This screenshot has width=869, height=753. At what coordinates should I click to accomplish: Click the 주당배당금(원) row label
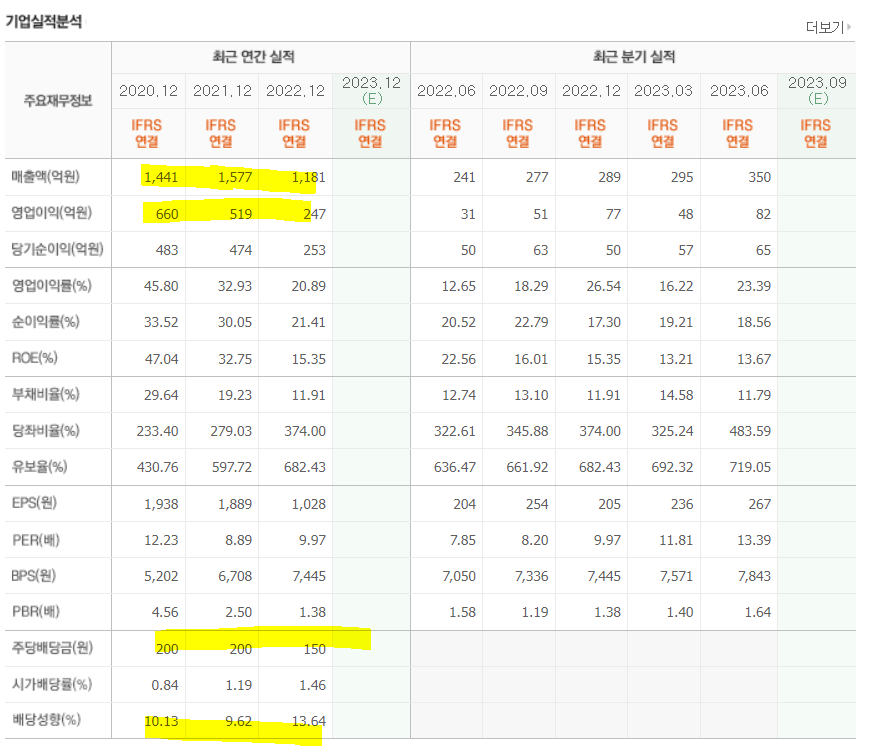pos(52,648)
